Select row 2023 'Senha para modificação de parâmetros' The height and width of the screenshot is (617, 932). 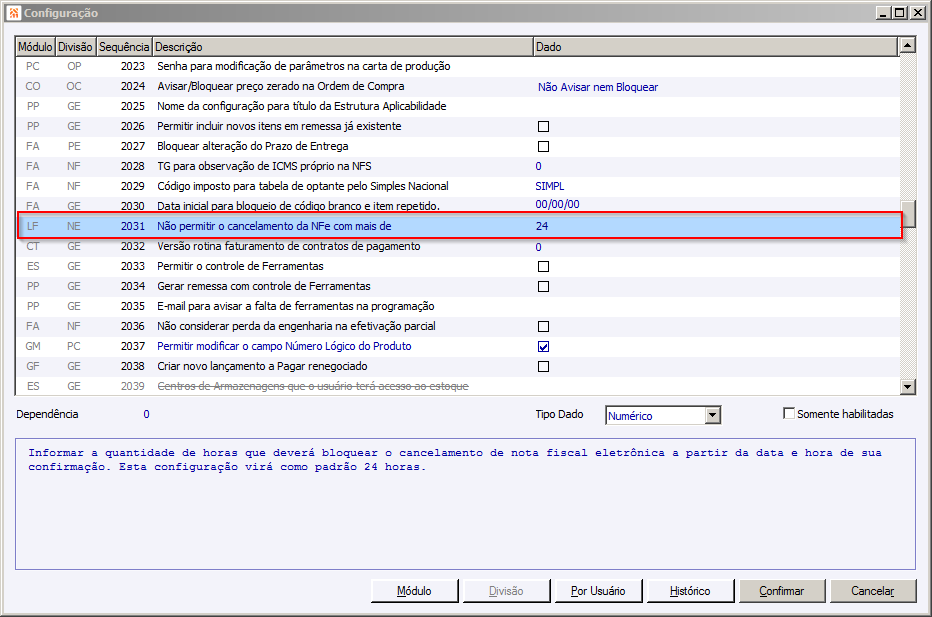(458, 67)
